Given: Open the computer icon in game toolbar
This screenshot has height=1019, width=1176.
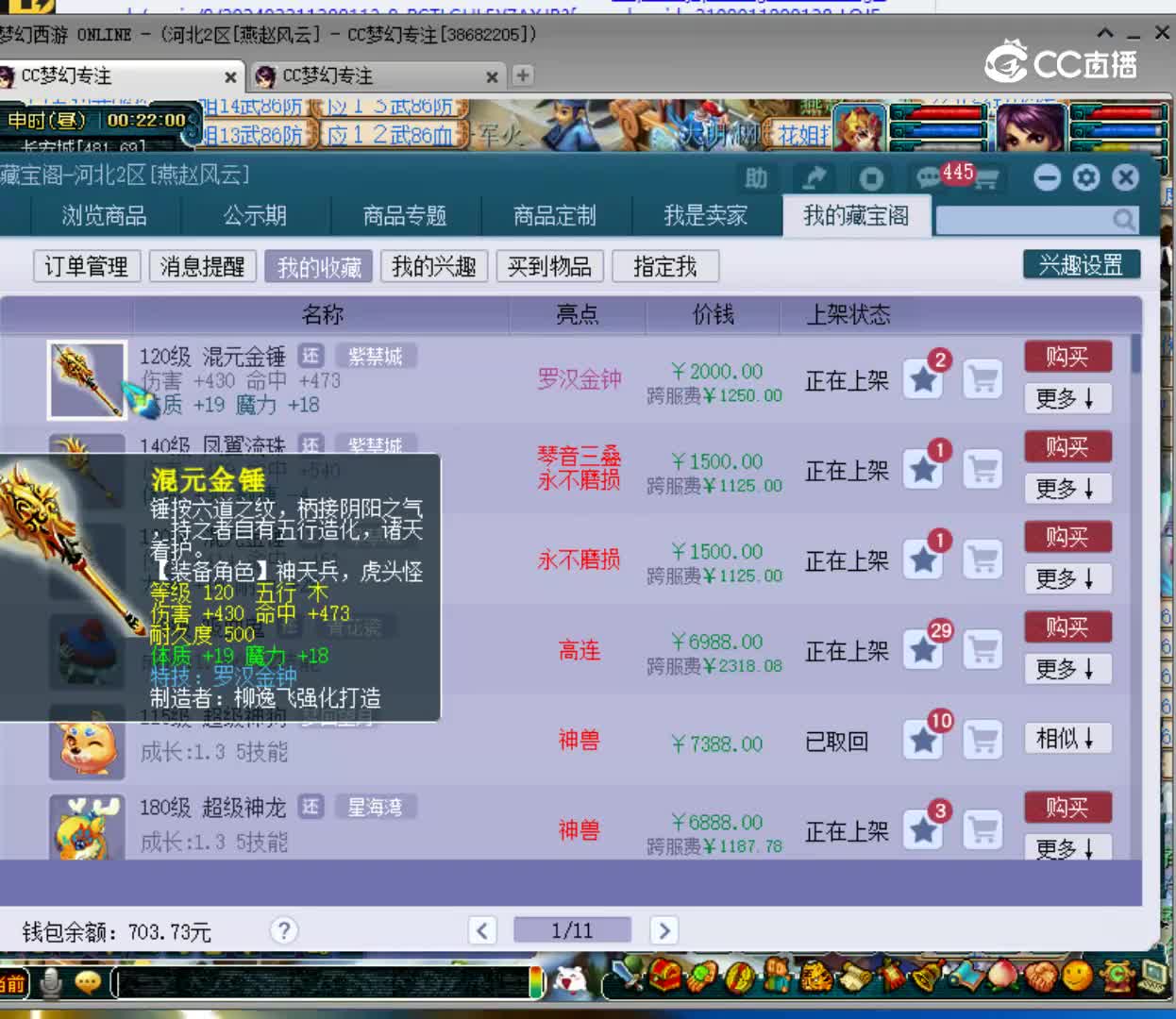Looking at the screenshot, I should point(1153,976).
